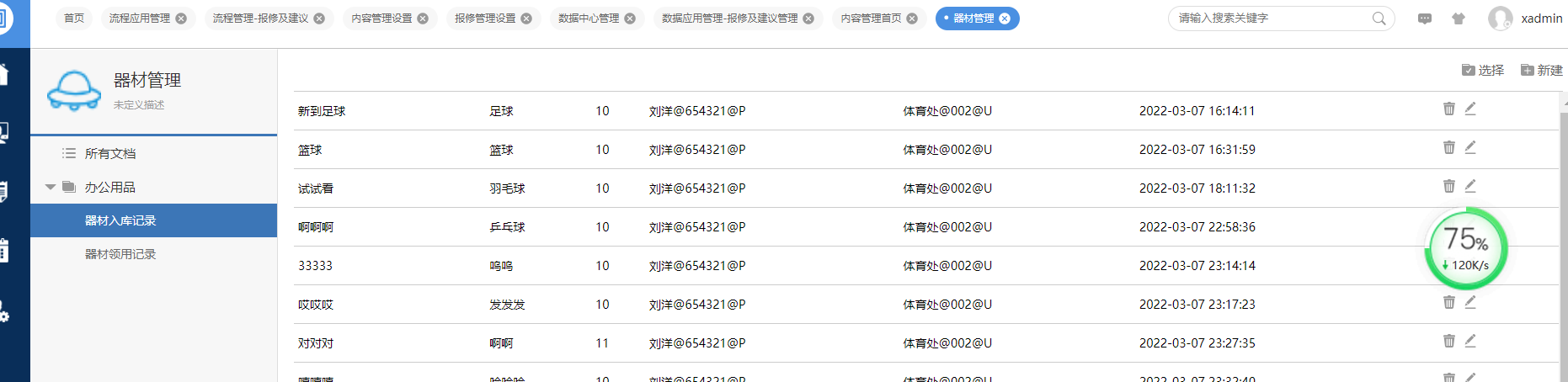
Task: Open 器材领用记录 in the sidebar
Action: 120,254
